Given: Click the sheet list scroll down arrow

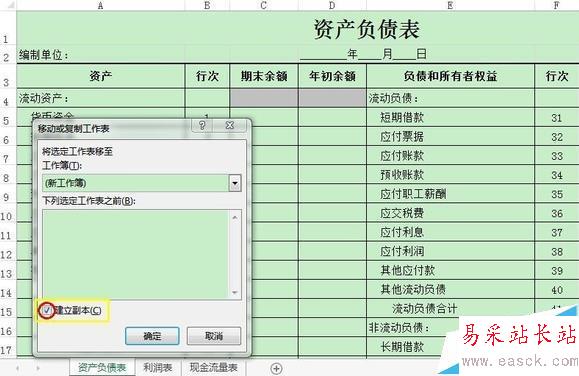Looking at the screenshot, I should (235, 293).
